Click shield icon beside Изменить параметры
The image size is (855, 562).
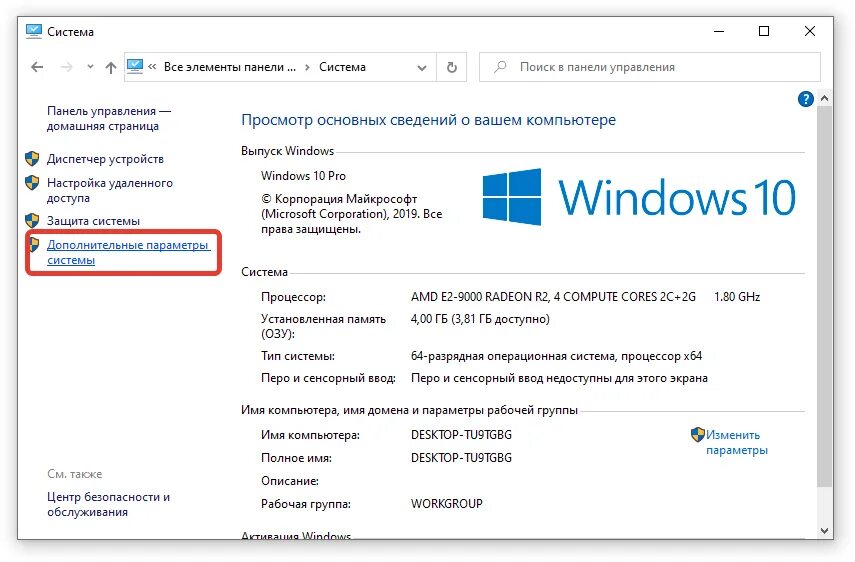coord(697,434)
